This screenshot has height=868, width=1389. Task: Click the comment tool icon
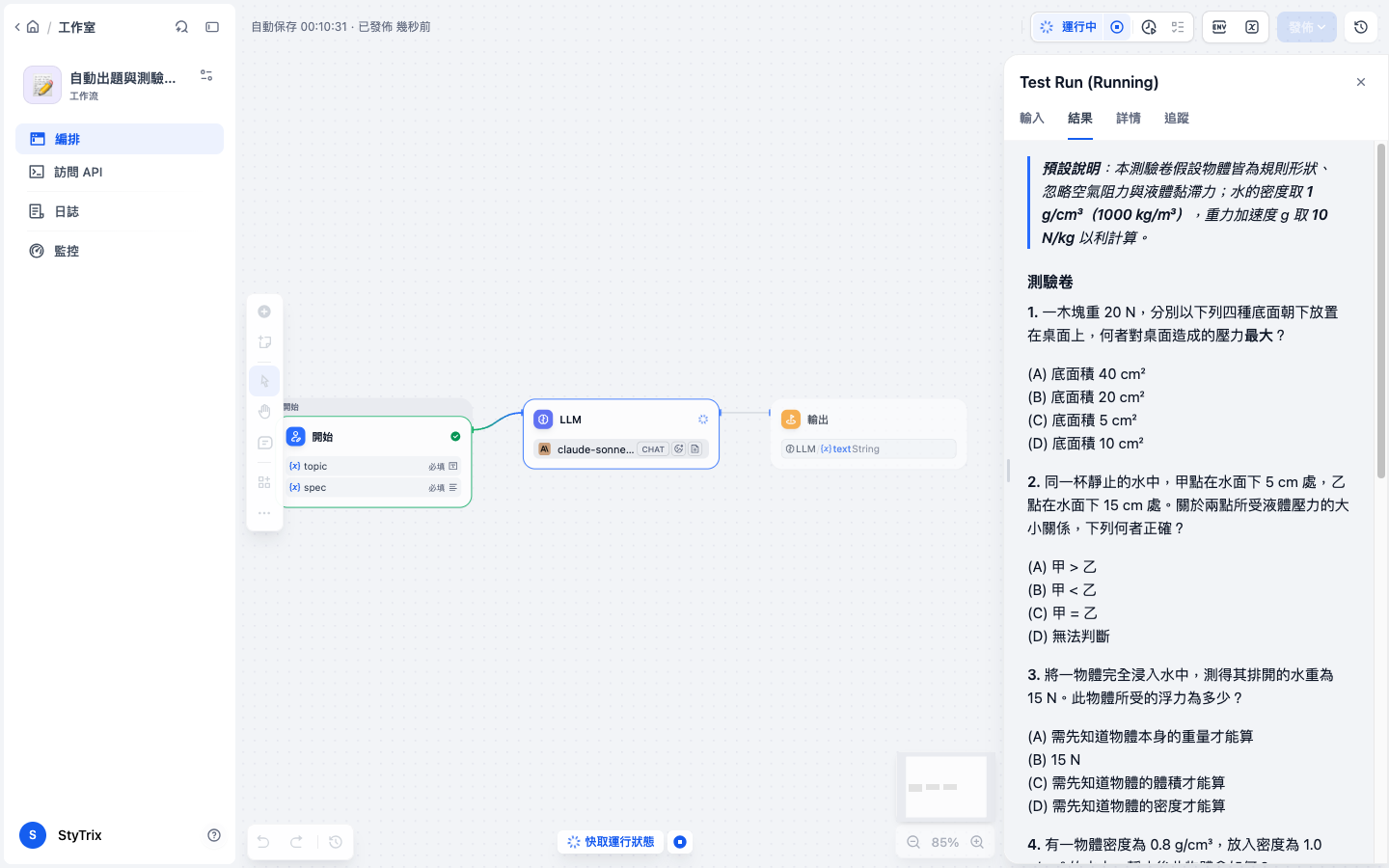pos(264,443)
